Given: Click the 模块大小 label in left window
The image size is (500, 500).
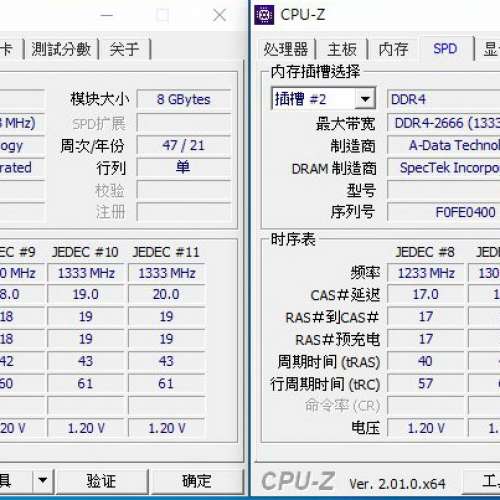Looking at the screenshot, I should click(100, 99).
